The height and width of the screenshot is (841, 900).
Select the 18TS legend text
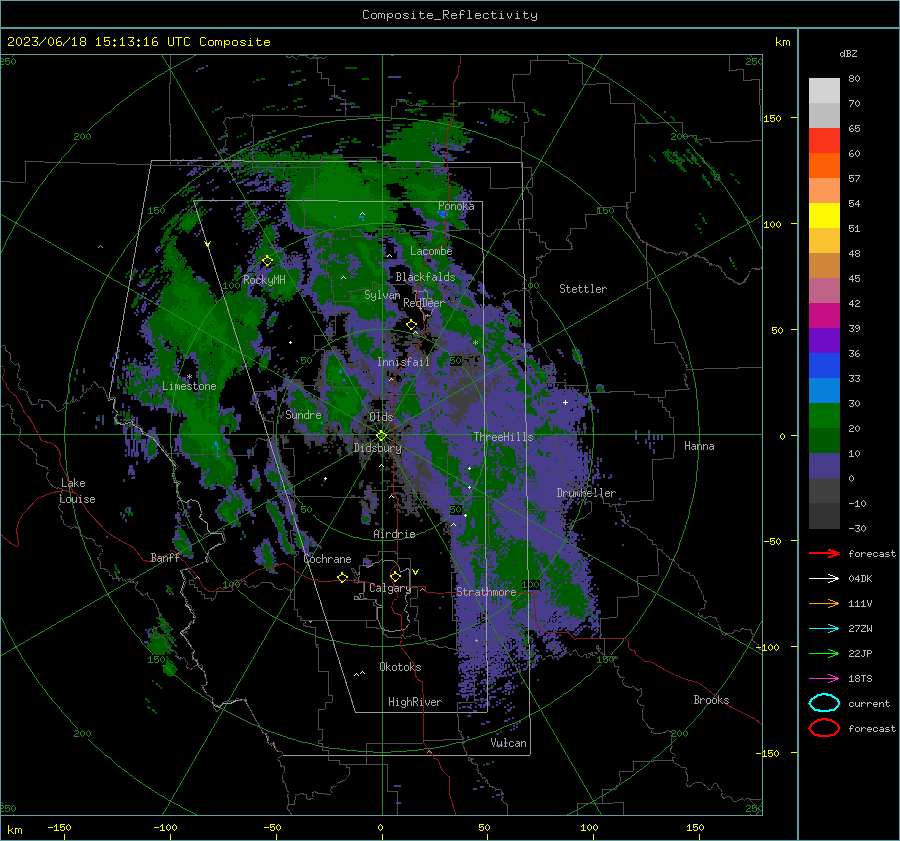pos(860,678)
